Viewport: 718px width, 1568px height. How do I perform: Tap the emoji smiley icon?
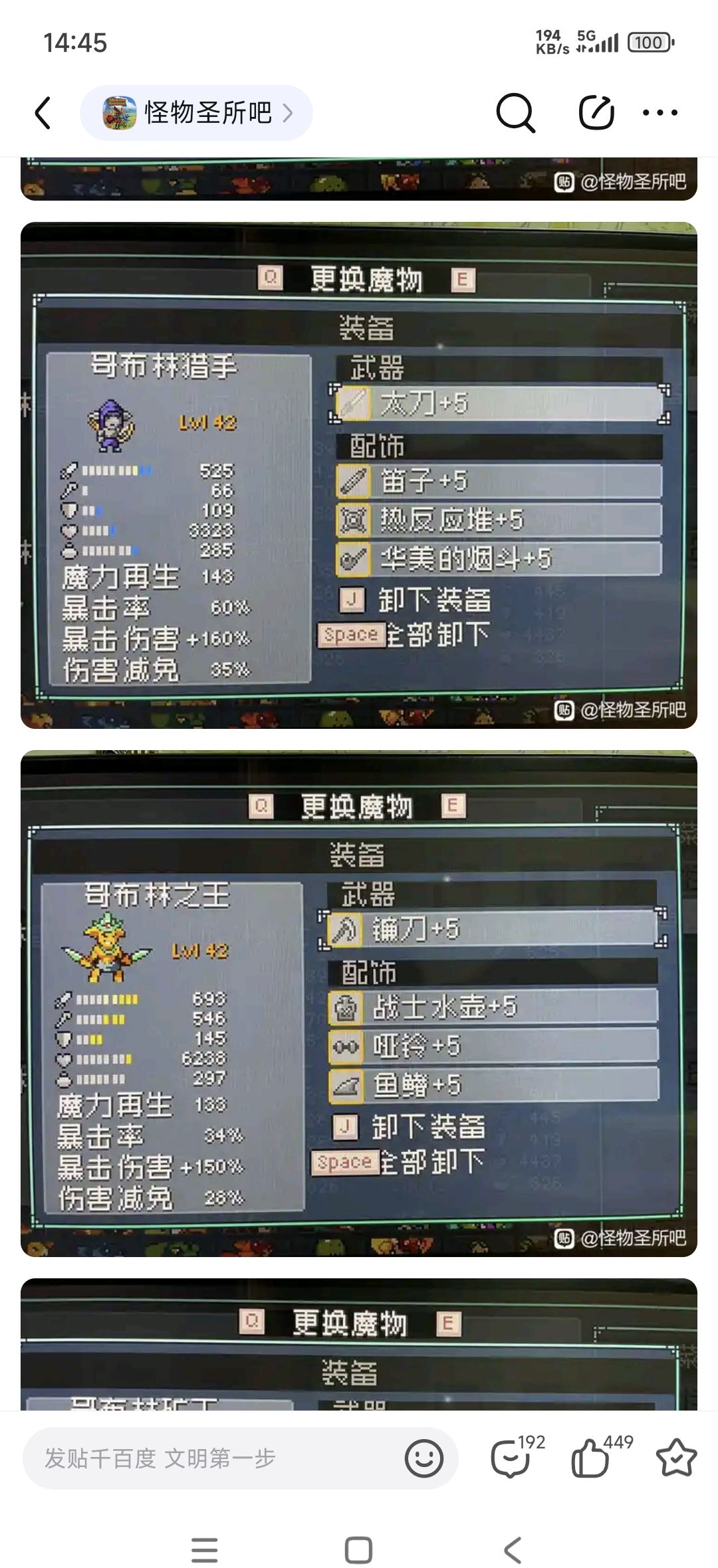point(424,1458)
